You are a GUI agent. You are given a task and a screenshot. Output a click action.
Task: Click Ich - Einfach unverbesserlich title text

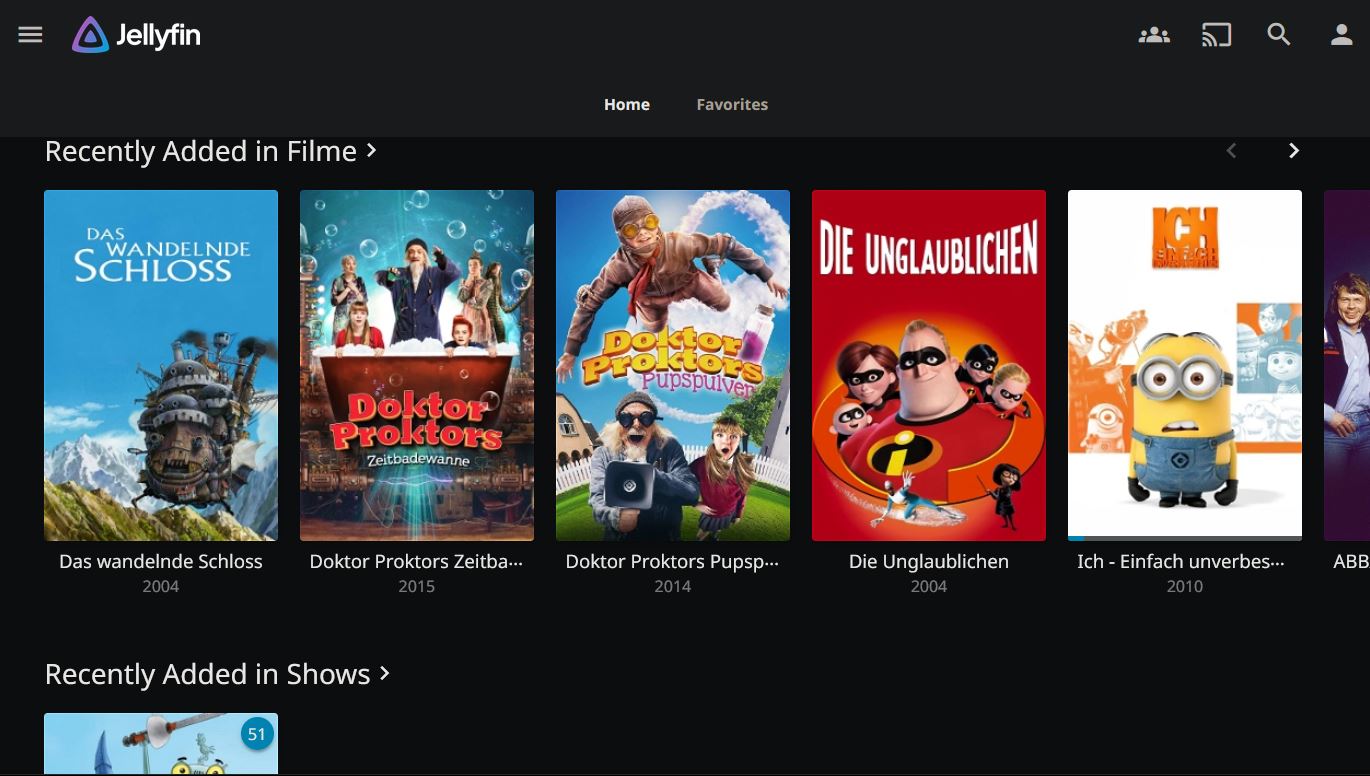1181,562
